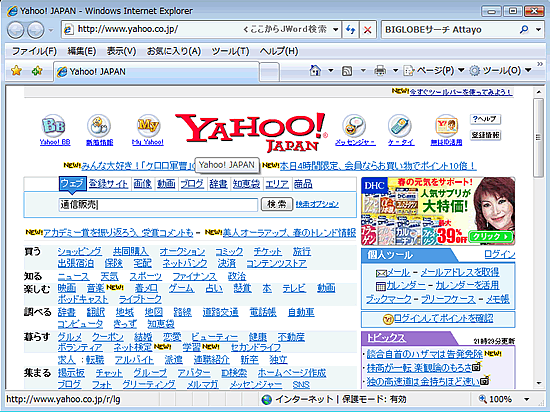The width and height of the screenshot is (550, 412).
Task: Click the calendar icon in 個人ツール
Action: (381, 286)
